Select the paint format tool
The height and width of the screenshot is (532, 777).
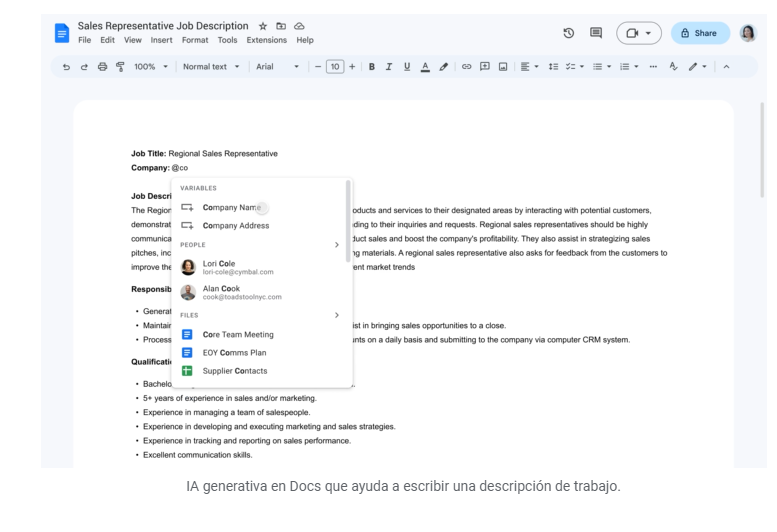tap(120, 67)
